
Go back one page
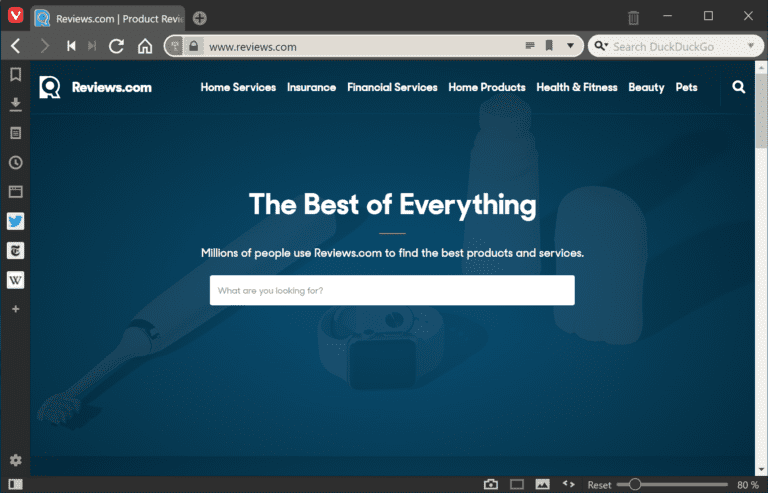pyautogui.click(x=16, y=46)
